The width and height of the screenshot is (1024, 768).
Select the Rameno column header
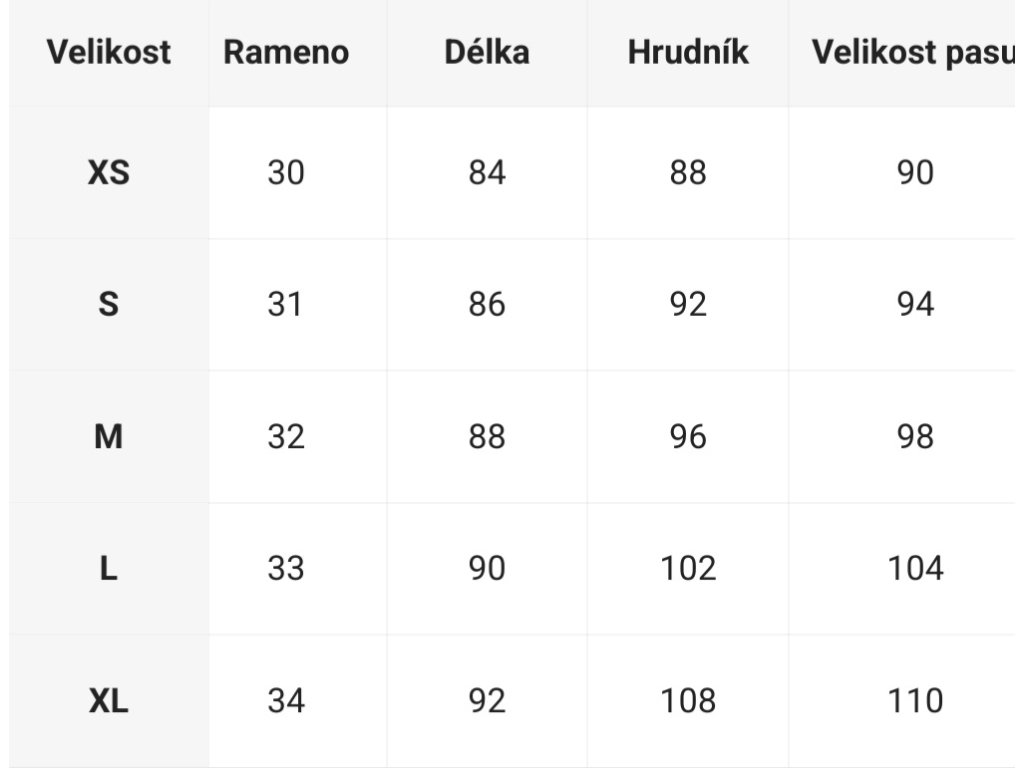click(286, 52)
